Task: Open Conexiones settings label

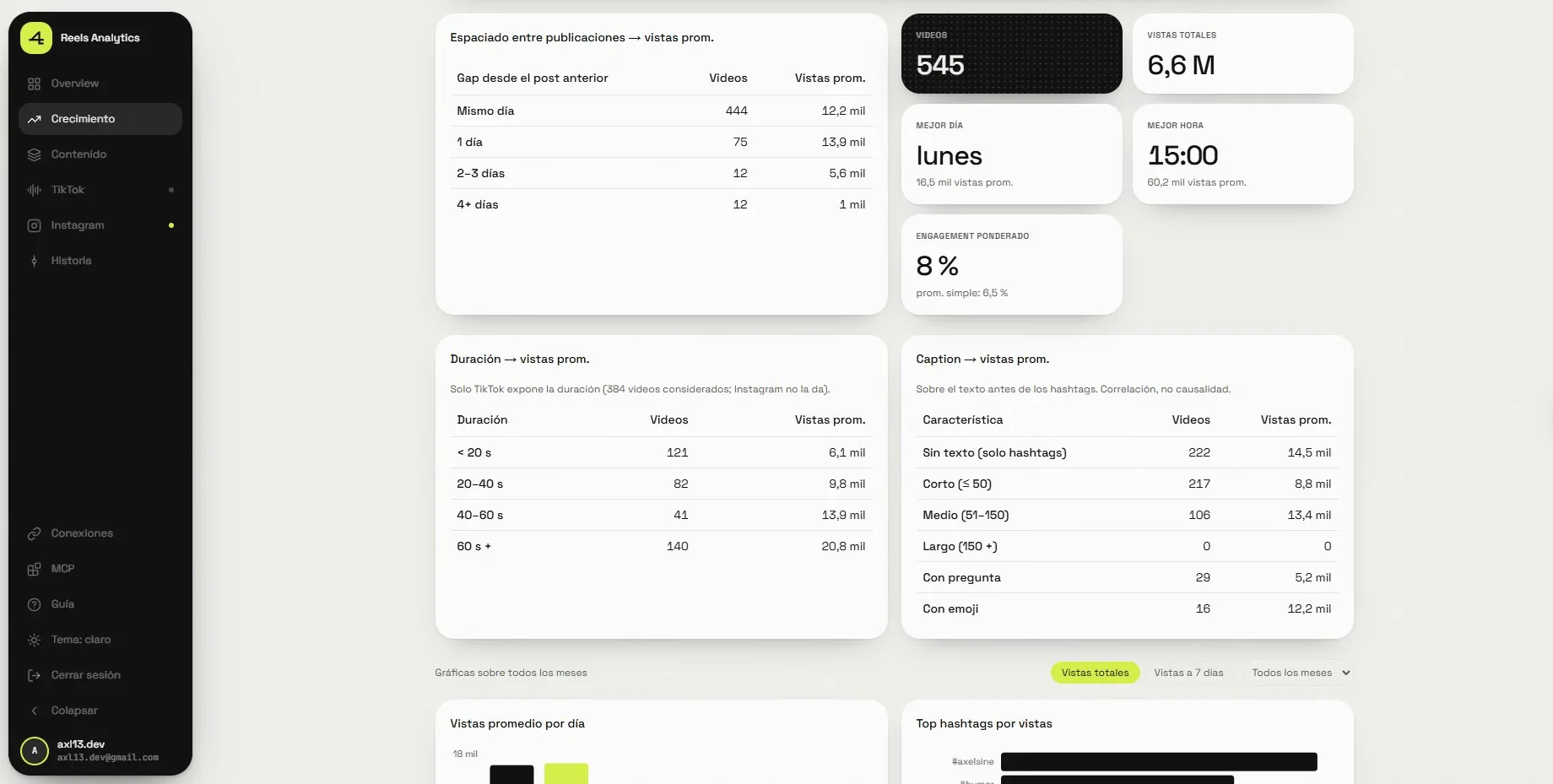Action: [x=82, y=533]
